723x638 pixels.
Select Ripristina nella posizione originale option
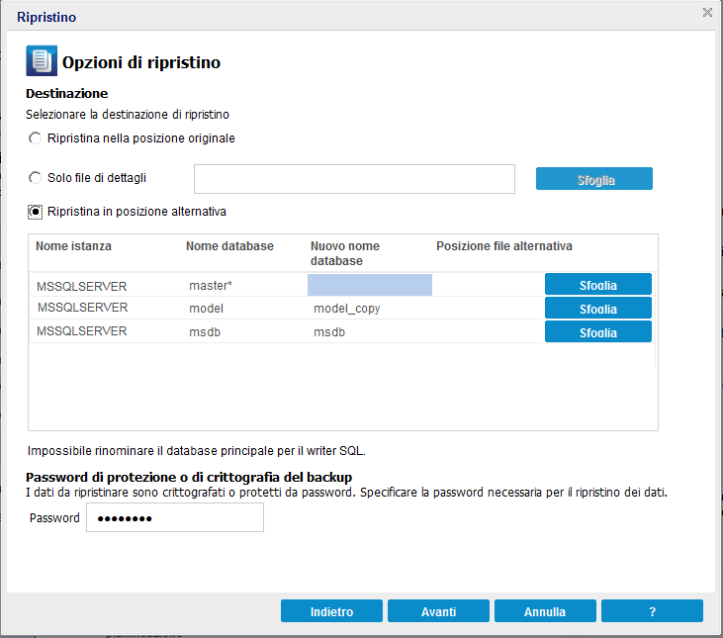pyautogui.click(x=36, y=138)
